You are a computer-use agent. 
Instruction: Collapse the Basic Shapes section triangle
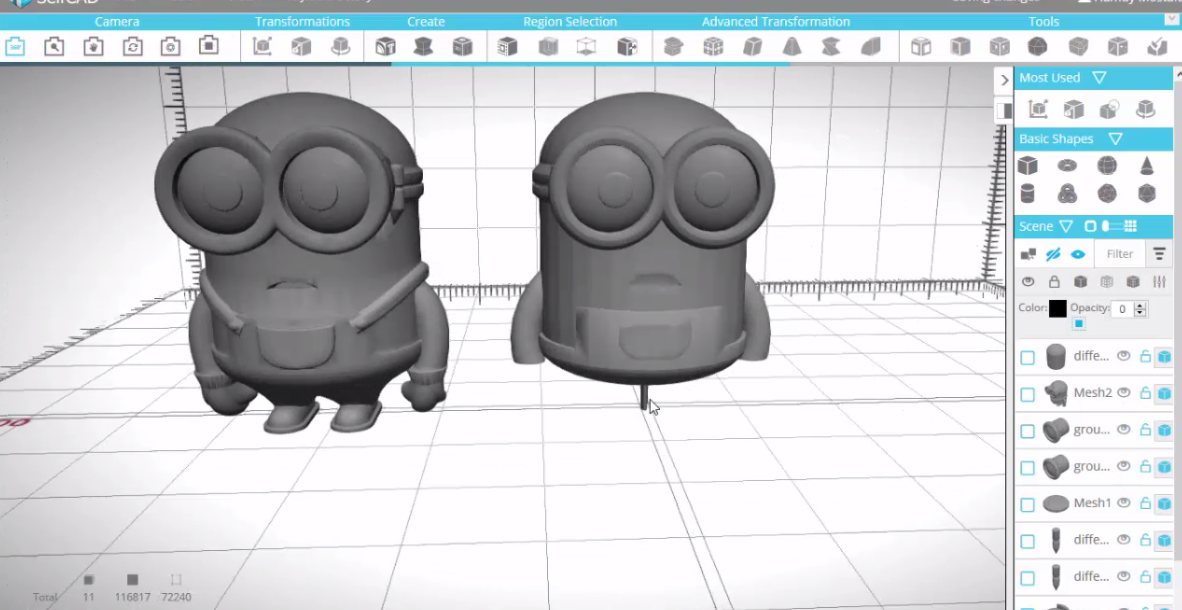1116,139
